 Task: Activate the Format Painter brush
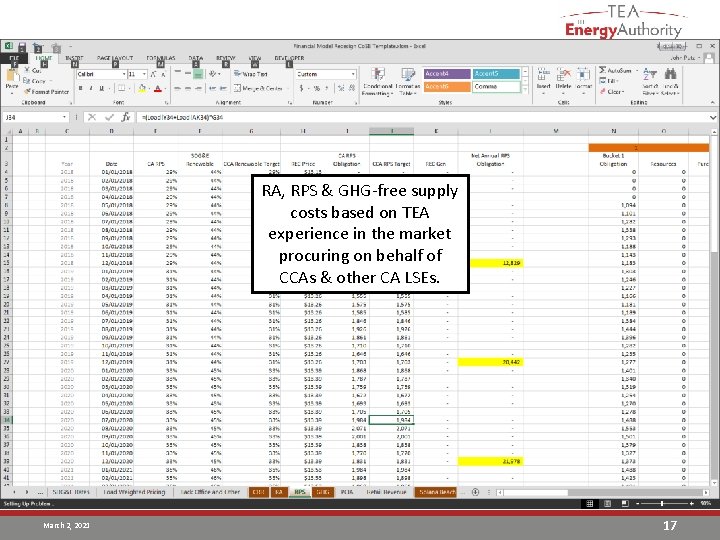coord(46,91)
